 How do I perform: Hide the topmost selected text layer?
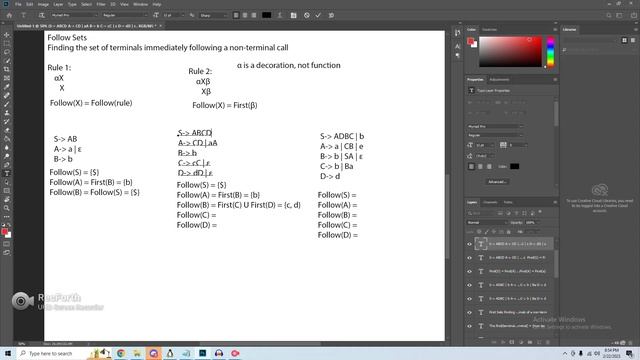[469, 244]
